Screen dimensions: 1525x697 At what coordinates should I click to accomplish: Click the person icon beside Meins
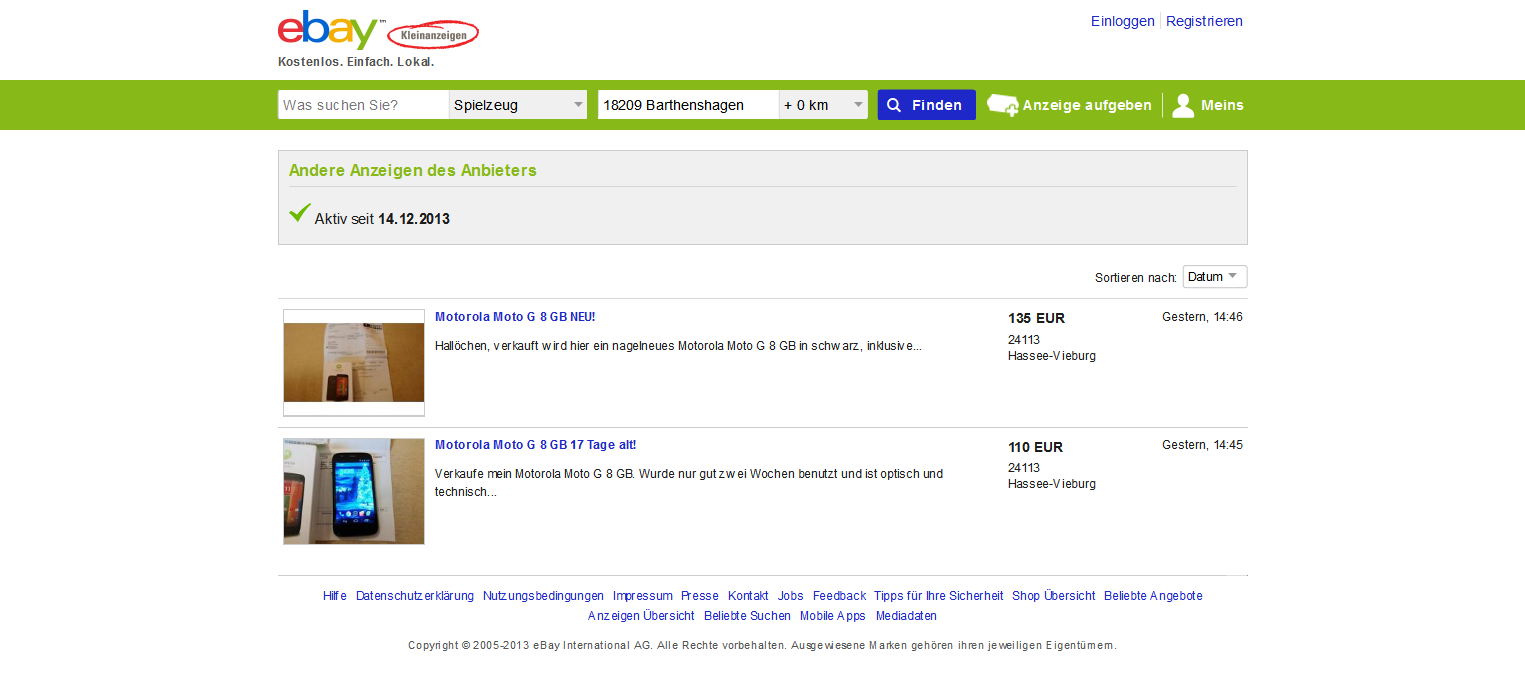[x=1183, y=105]
